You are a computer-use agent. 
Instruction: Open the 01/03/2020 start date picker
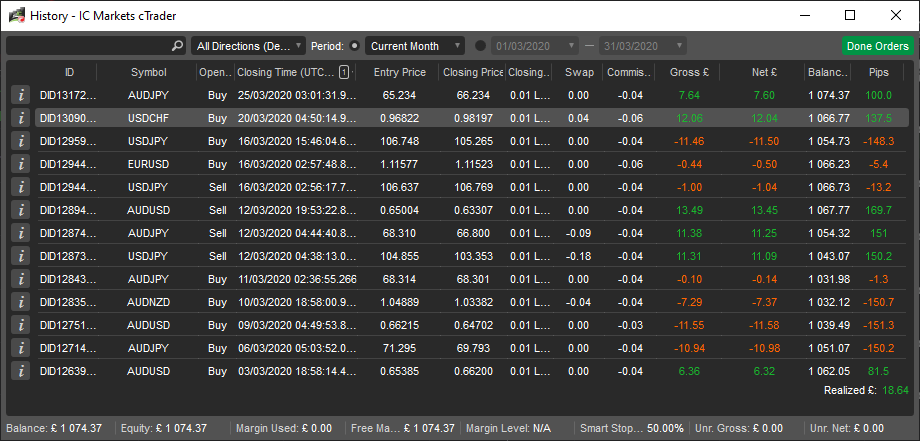(535, 46)
